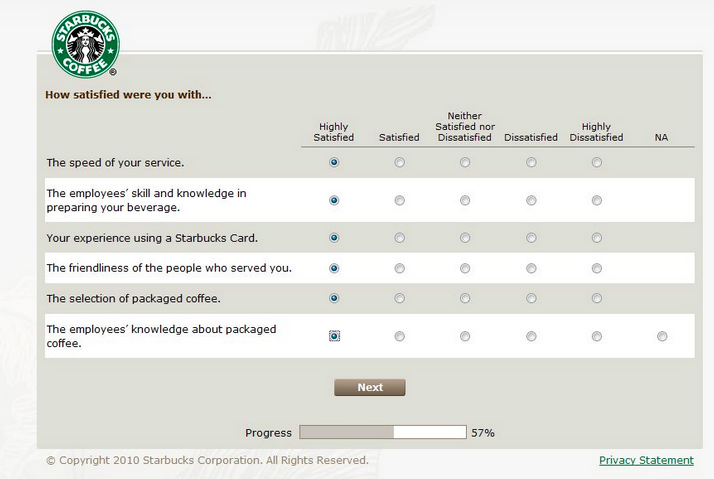Select Highly Satisfied for speed of service
Image resolution: width=714 pixels, height=479 pixels.
point(334,162)
